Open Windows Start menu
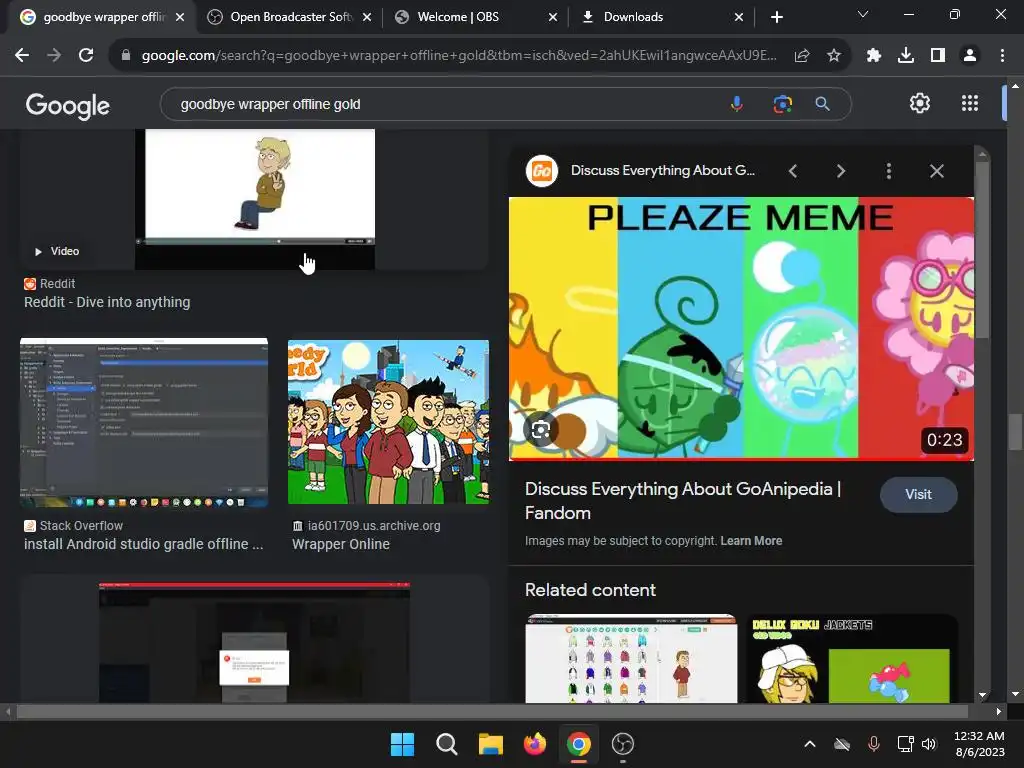Screen dimensions: 1024x768 [x=402, y=744]
